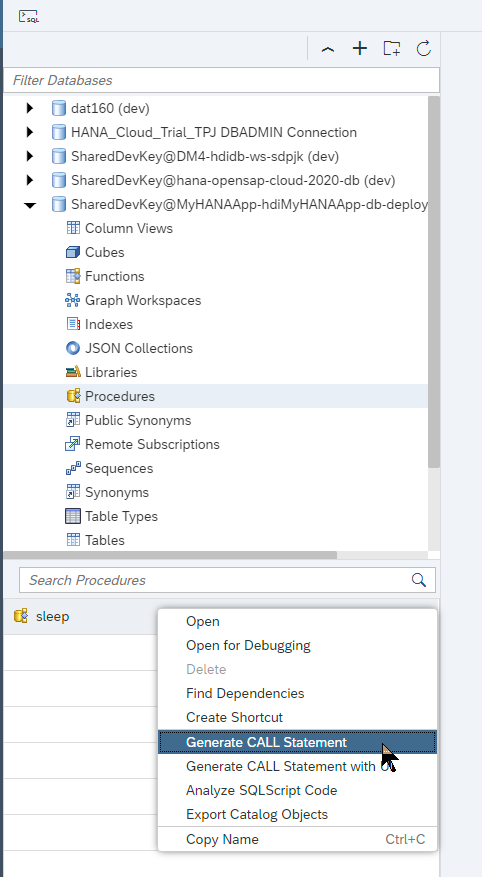Image resolution: width=482 pixels, height=877 pixels.
Task: Click the search magnifier in Search Procedures
Action: pos(419,580)
